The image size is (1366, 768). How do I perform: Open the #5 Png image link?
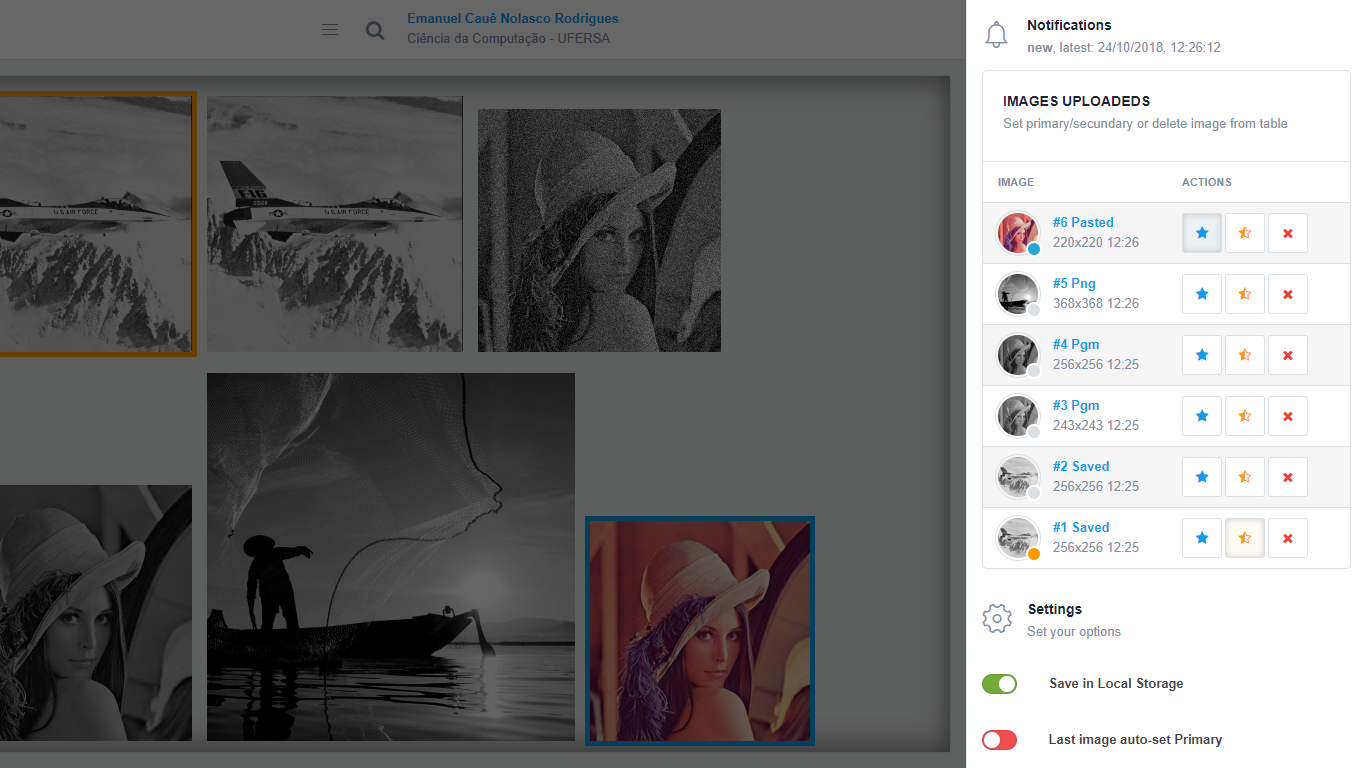[1074, 284]
